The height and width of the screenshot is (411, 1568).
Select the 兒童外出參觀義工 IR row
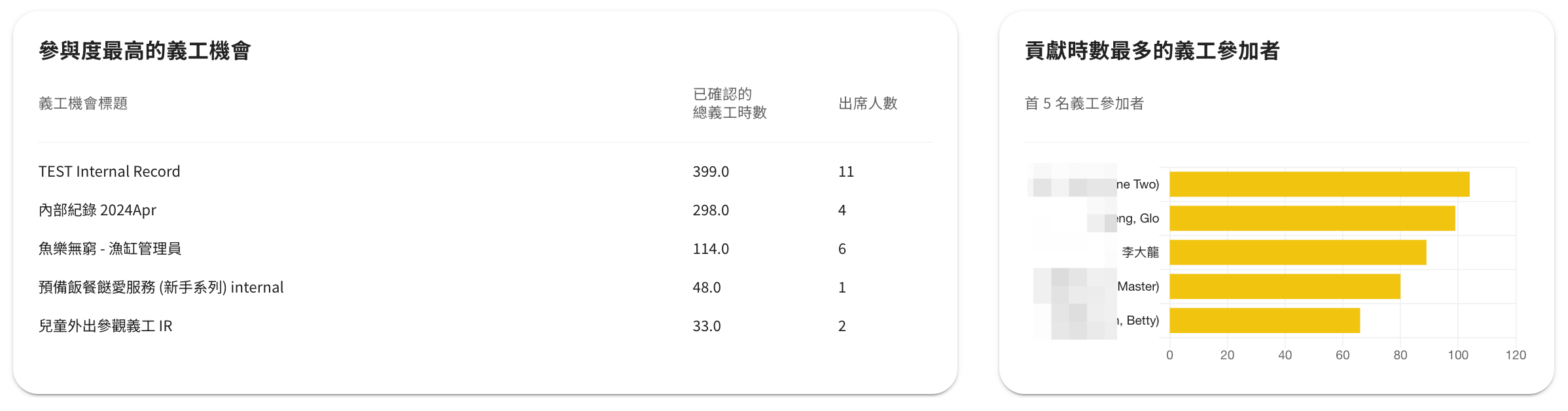(105, 326)
